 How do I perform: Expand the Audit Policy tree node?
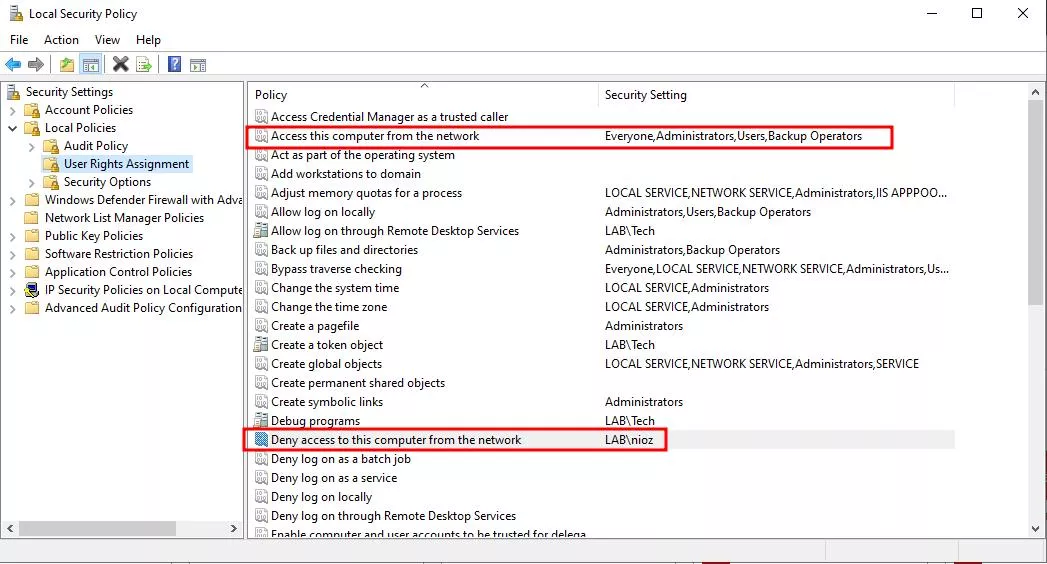[31, 146]
